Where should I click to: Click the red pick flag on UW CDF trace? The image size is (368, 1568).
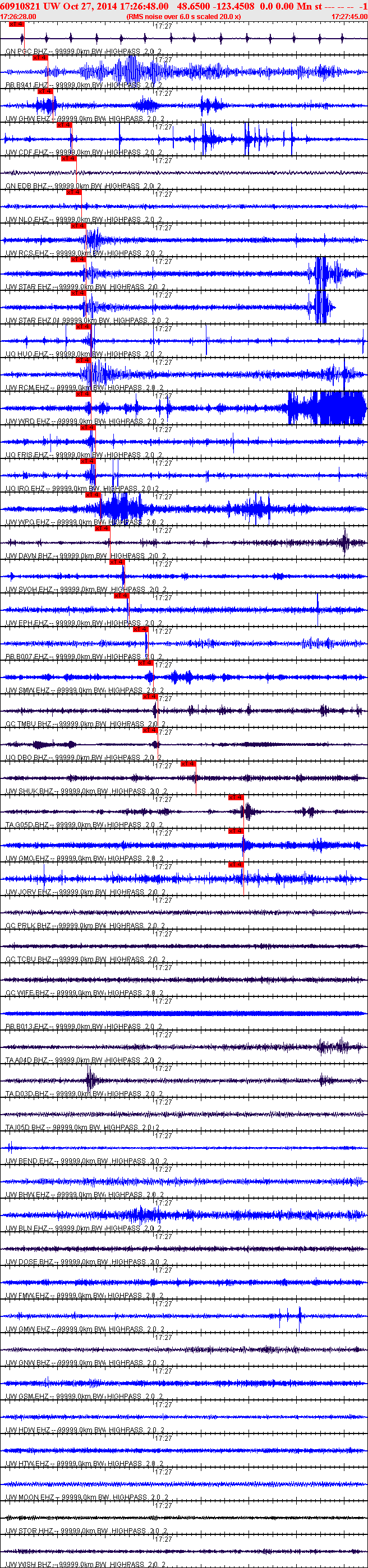[x=64, y=125]
